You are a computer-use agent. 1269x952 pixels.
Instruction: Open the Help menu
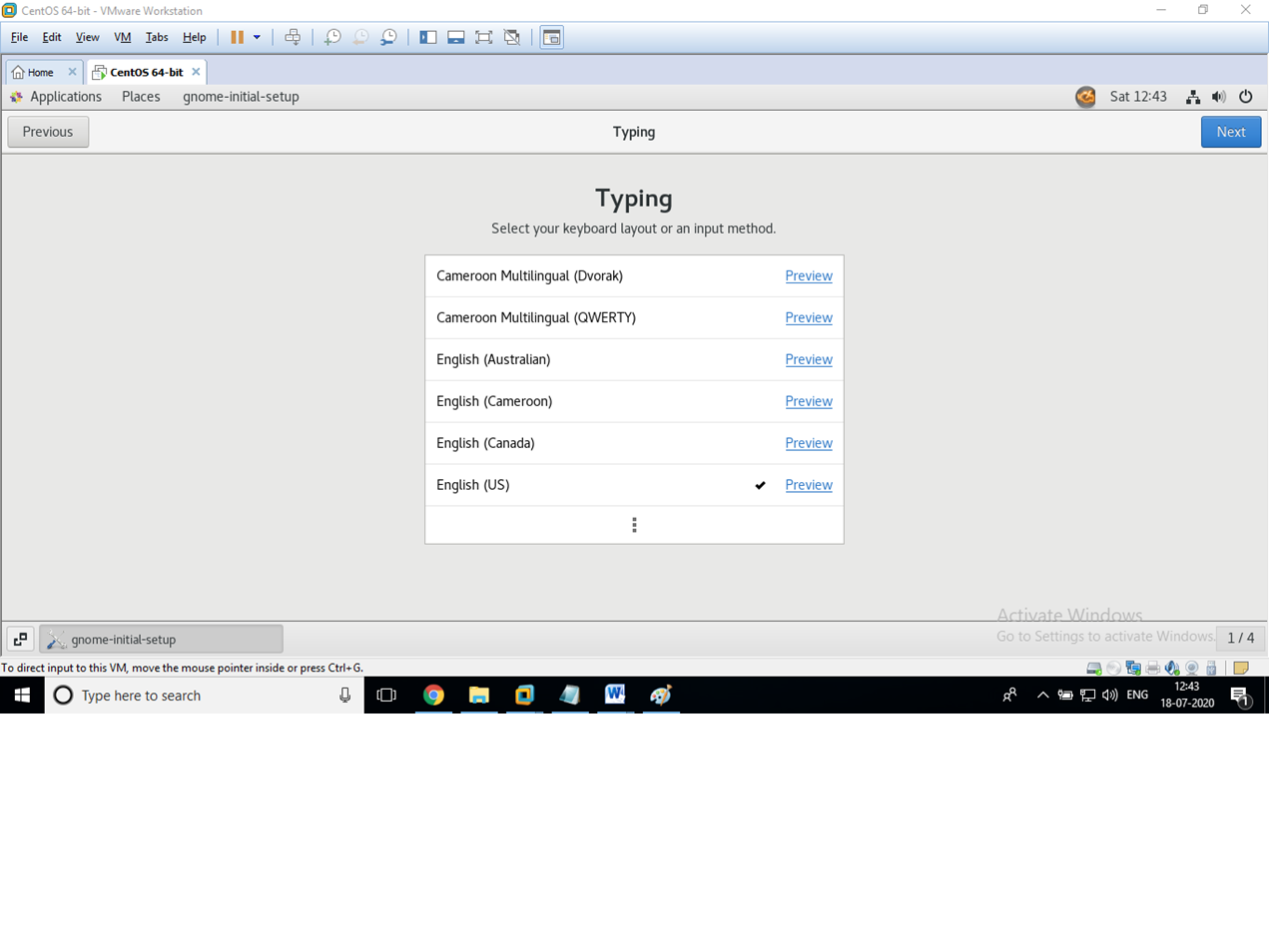coord(195,37)
